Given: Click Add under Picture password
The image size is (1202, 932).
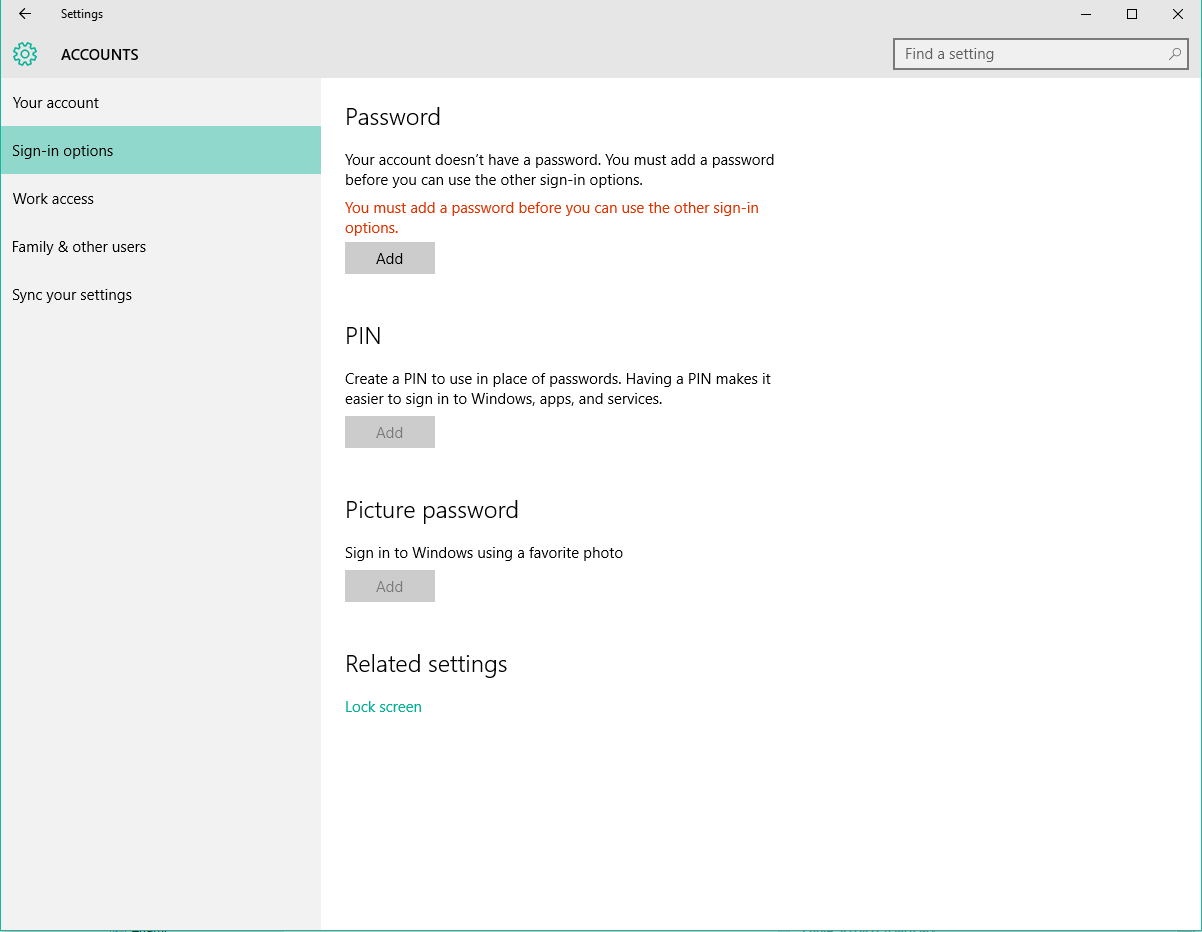Looking at the screenshot, I should click(390, 586).
